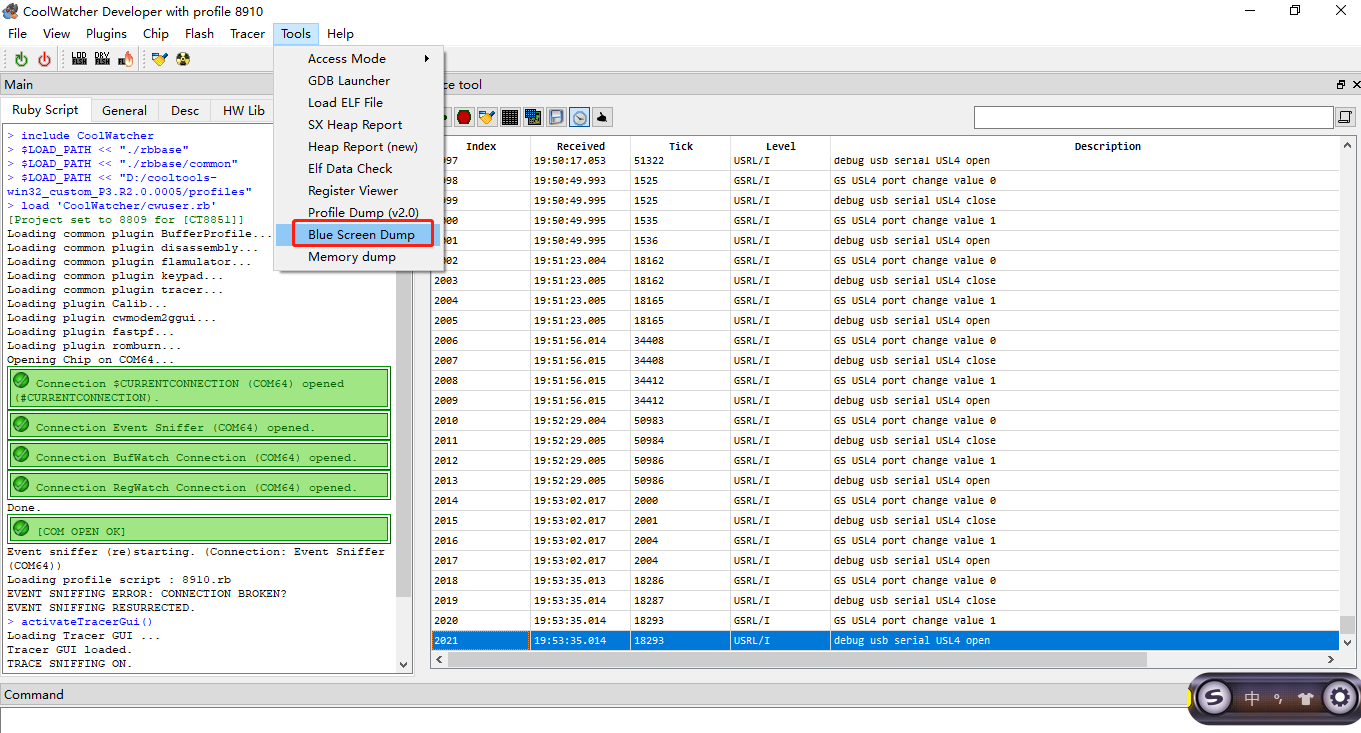Screen dimensions: 1361x733
Task: Open the Tracer menu
Action: pyautogui.click(x=248, y=33)
